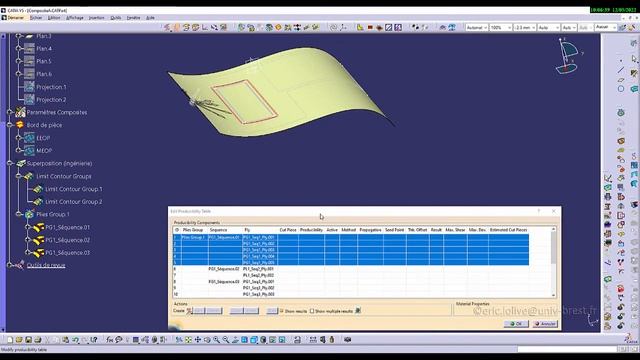The image size is (640, 360).
Task: Click the Select arrow tool in right toolbar
Action: point(634,59)
